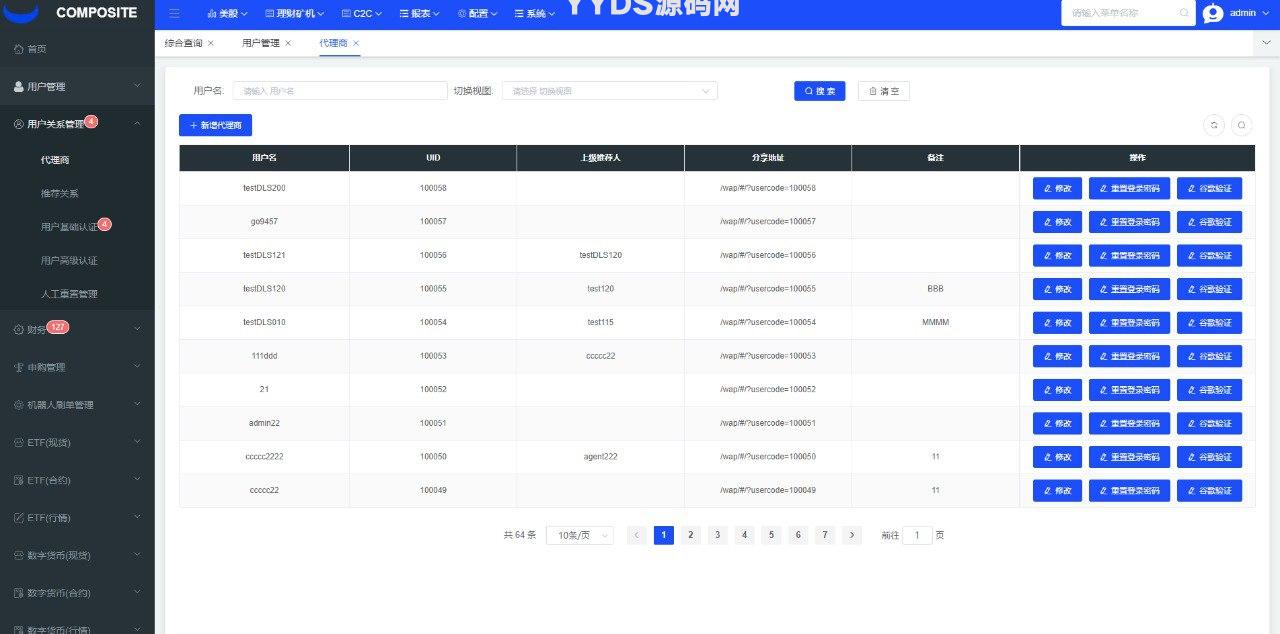This screenshot has width=1280, height=634.
Task: Close the 用户管理 tab
Action: 288,43
